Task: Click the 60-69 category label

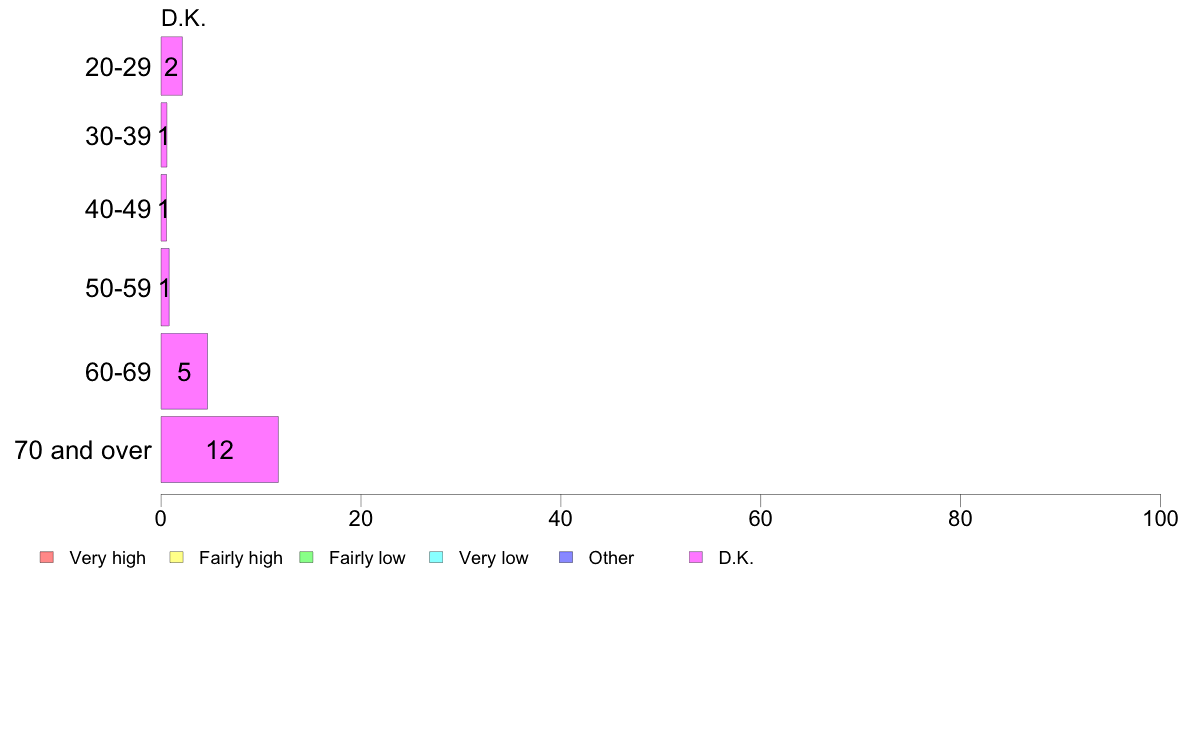Action: pyautogui.click(x=118, y=372)
